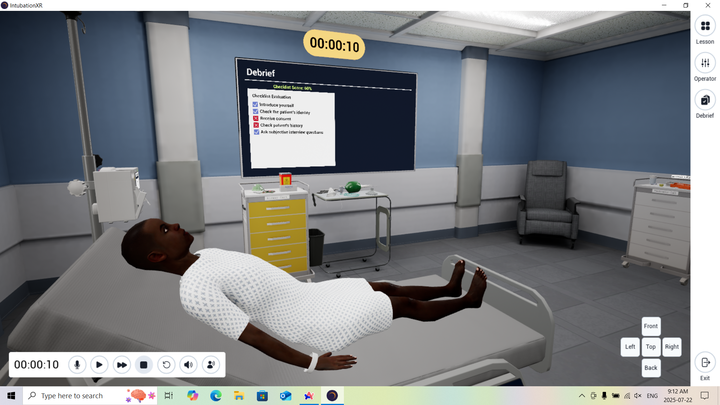Switch camera to Left view

630,347
